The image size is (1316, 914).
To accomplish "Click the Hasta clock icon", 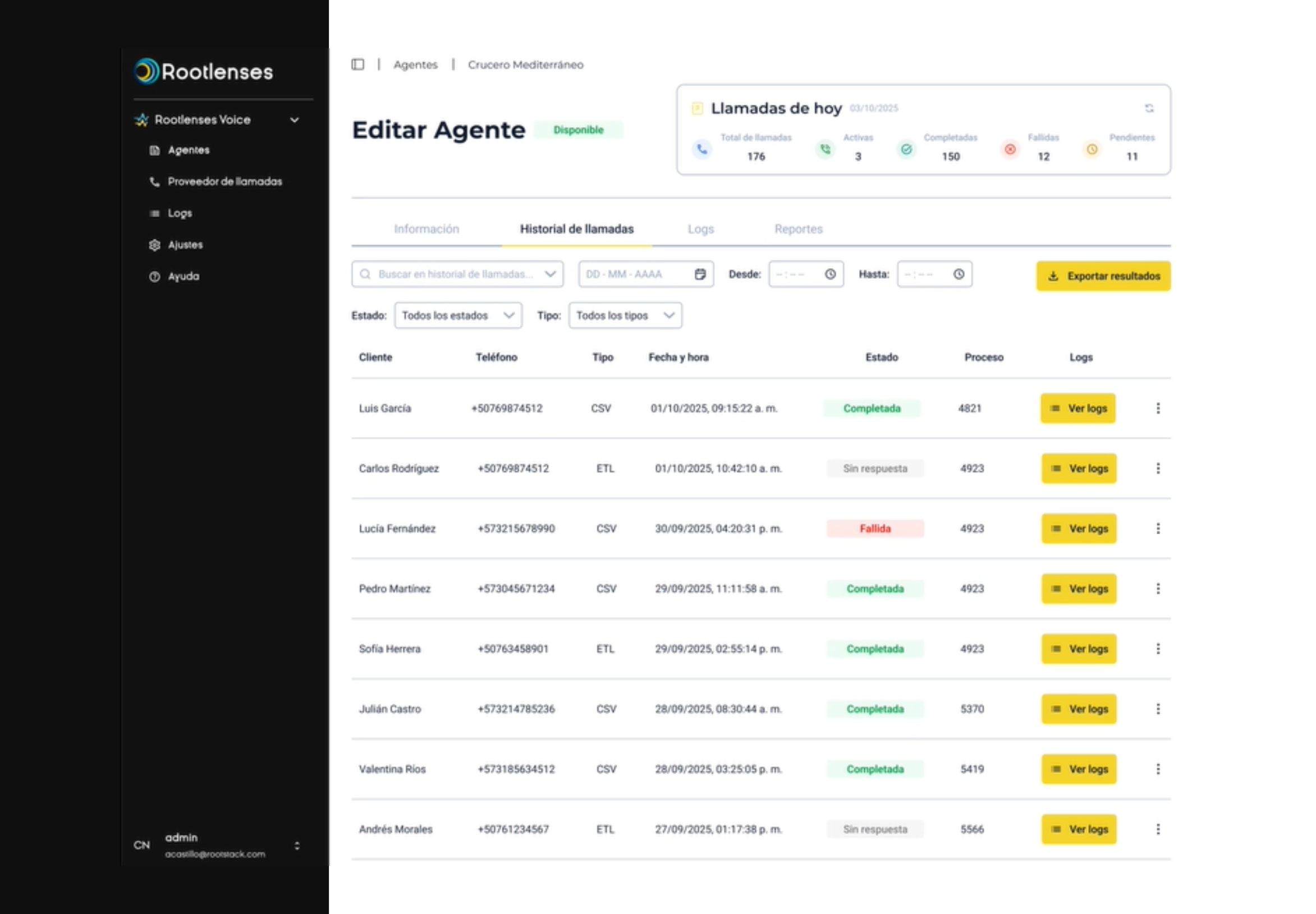I will click(958, 274).
